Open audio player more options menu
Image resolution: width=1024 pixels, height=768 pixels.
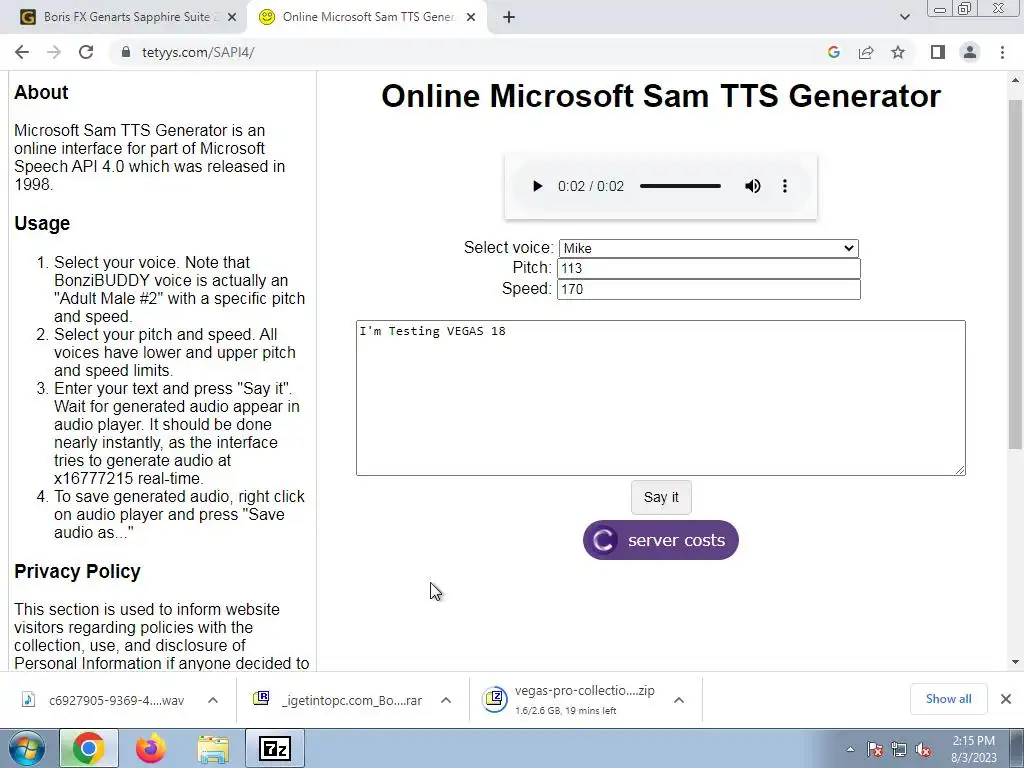[785, 186]
